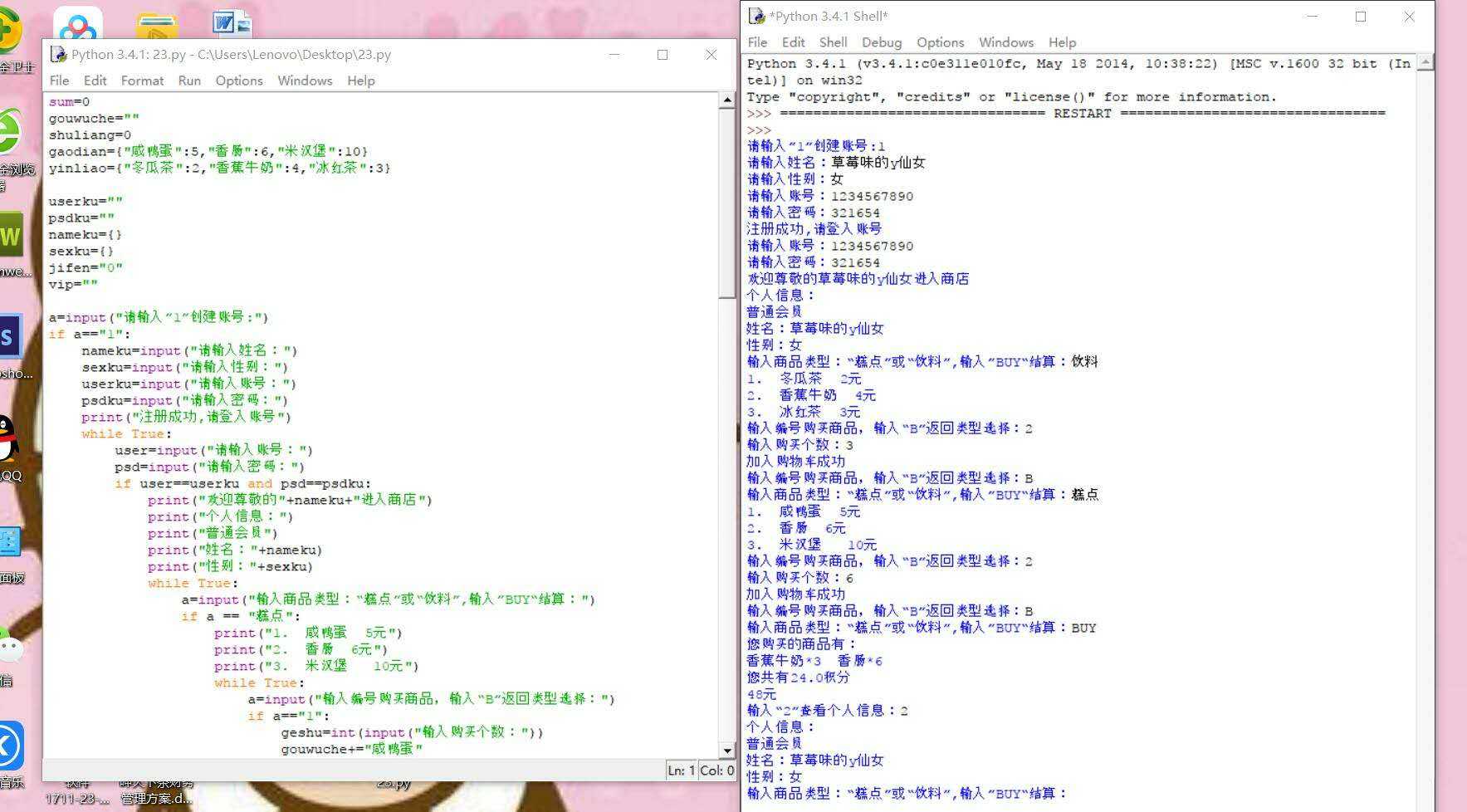Open the Run menu in the editor
Screen dimensions: 1467x812
click(189, 81)
